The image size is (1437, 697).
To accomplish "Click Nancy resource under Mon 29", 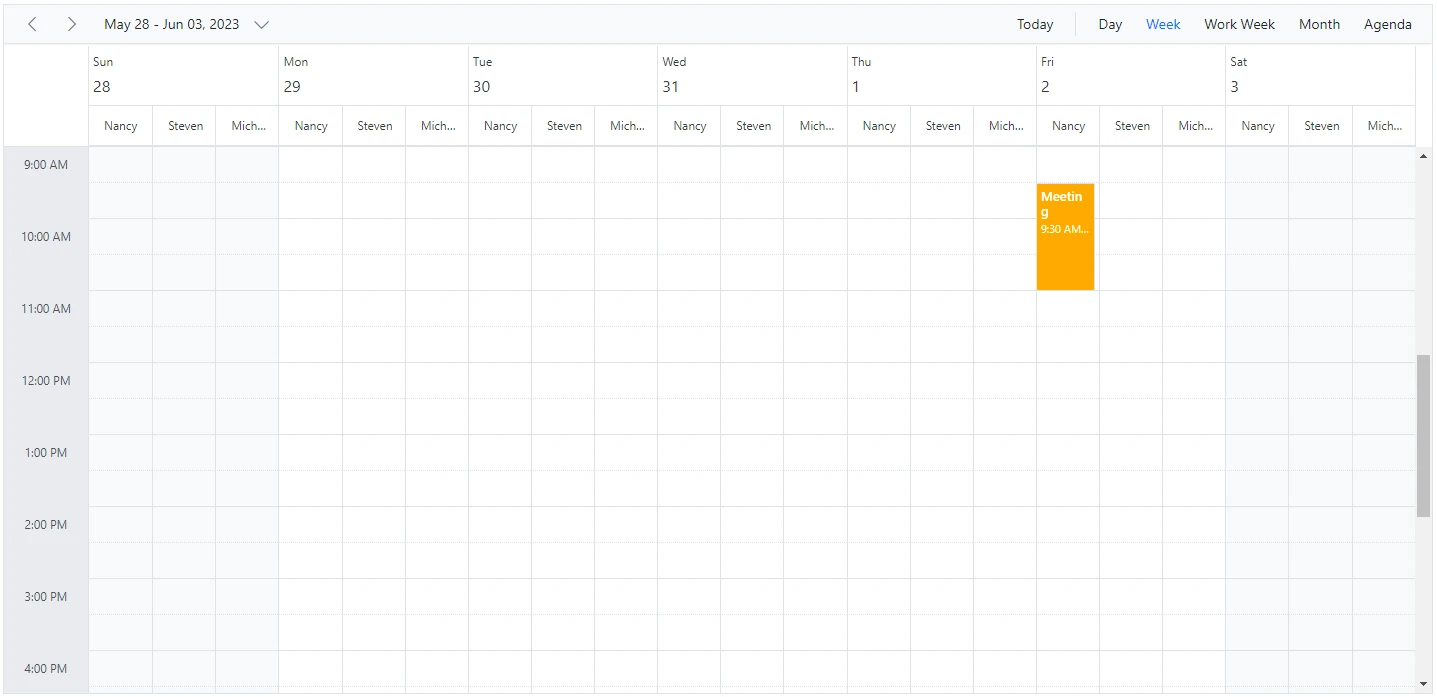I will [x=311, y=126].
